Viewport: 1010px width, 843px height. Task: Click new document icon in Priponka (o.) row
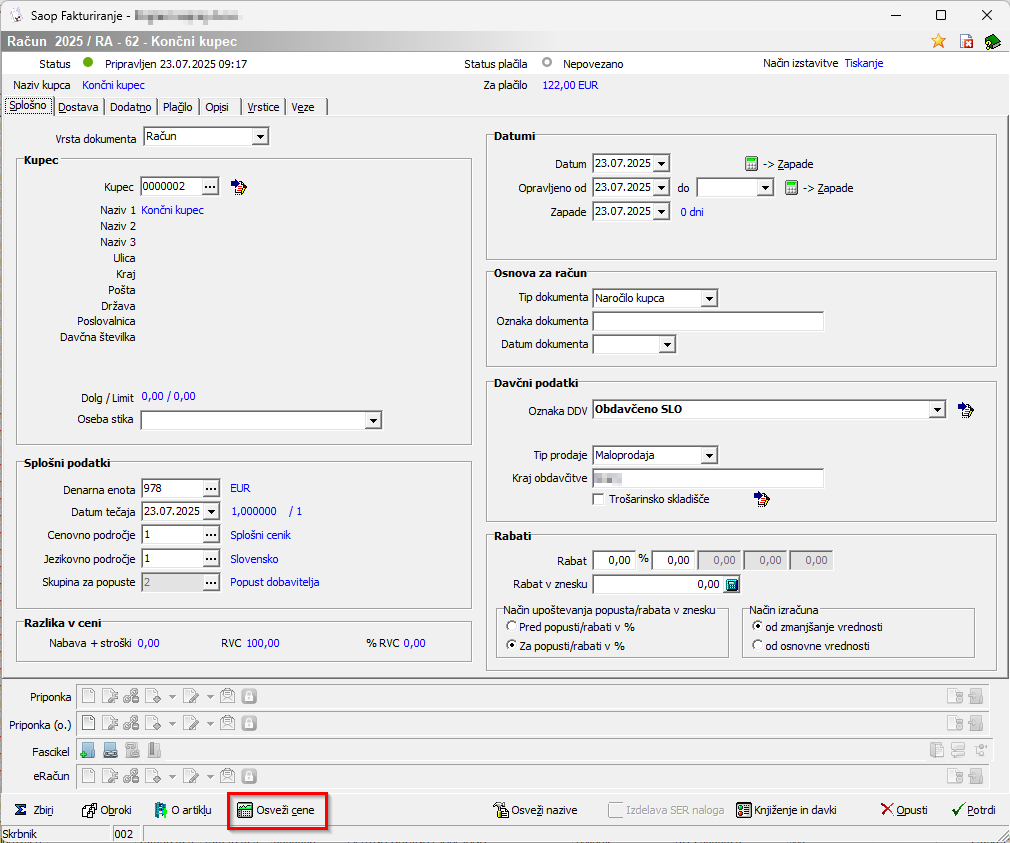point(88,723)
